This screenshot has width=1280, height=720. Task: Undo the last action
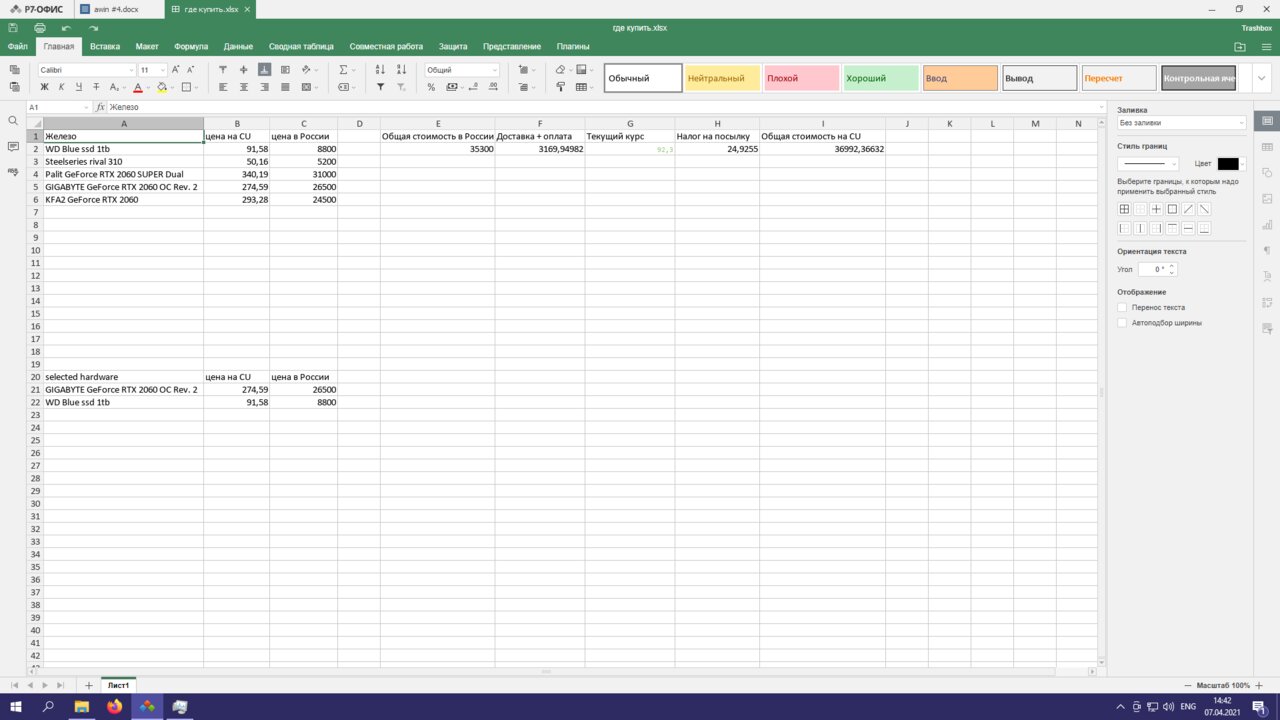coord(66,28)
